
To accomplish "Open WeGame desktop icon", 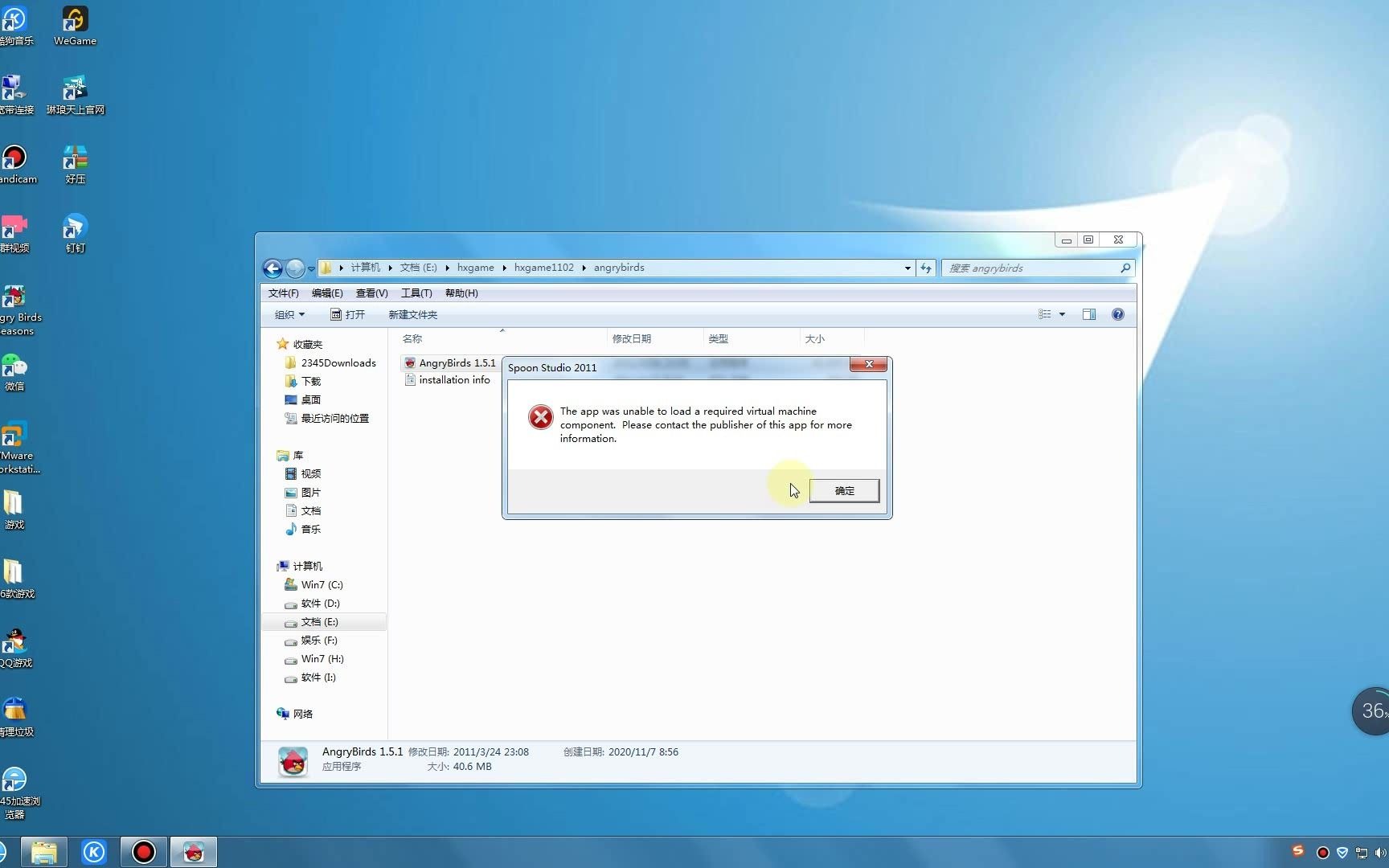I will (75, 27).
